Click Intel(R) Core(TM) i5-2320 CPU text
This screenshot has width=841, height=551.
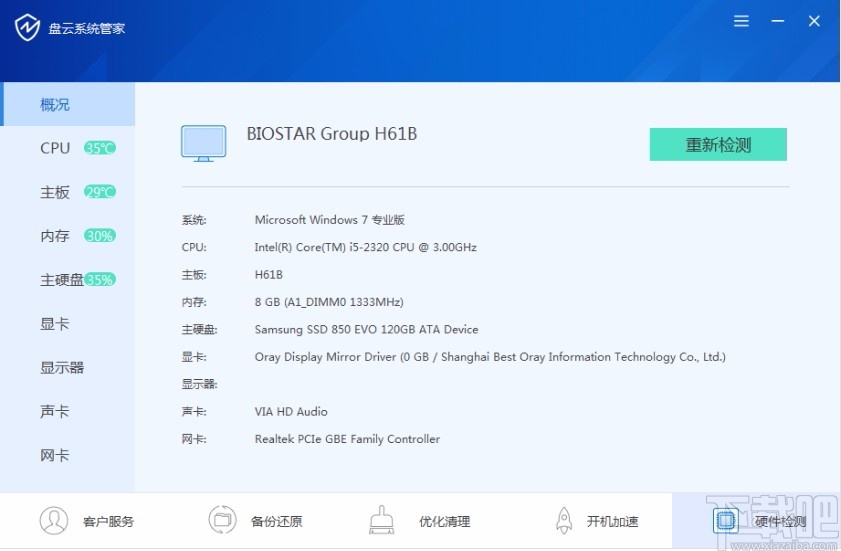[366, 247]
